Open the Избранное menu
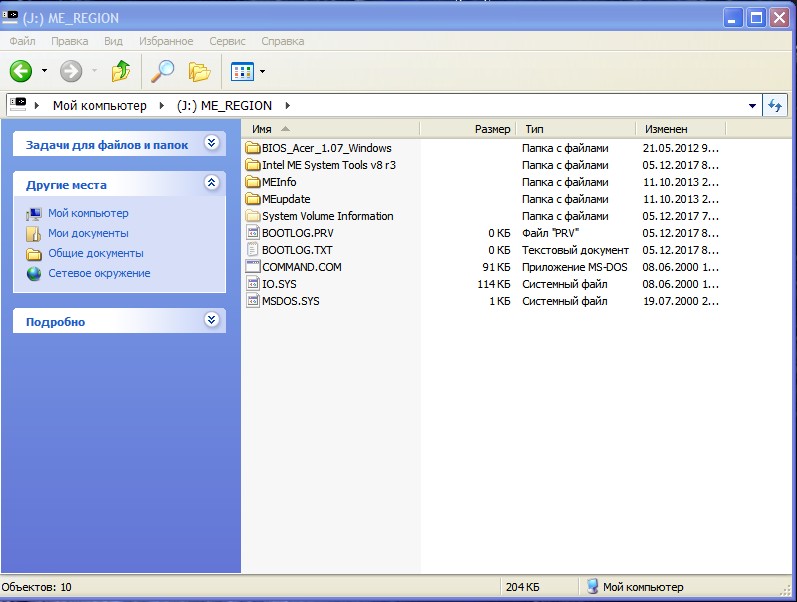The width and height of the screenshot is (797, 602). click(x=166, y=41)
